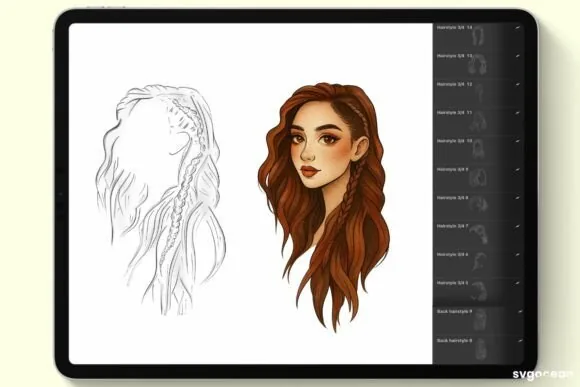
Task: Select the Hairstyle 3/4 11 brush preview thumbnail
Action: click(x=478, y=121)
